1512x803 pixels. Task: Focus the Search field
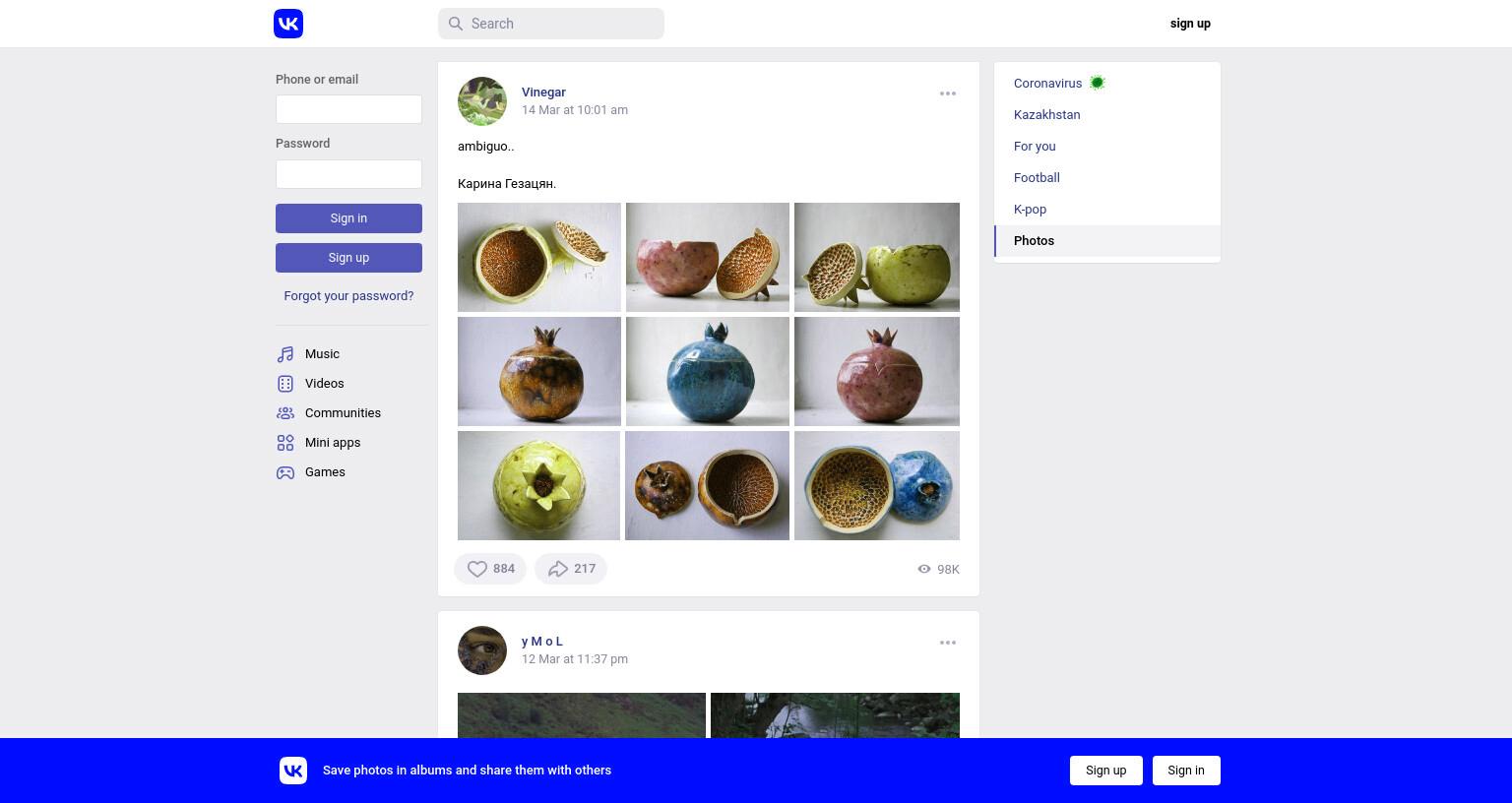click(x=551, y=24)
